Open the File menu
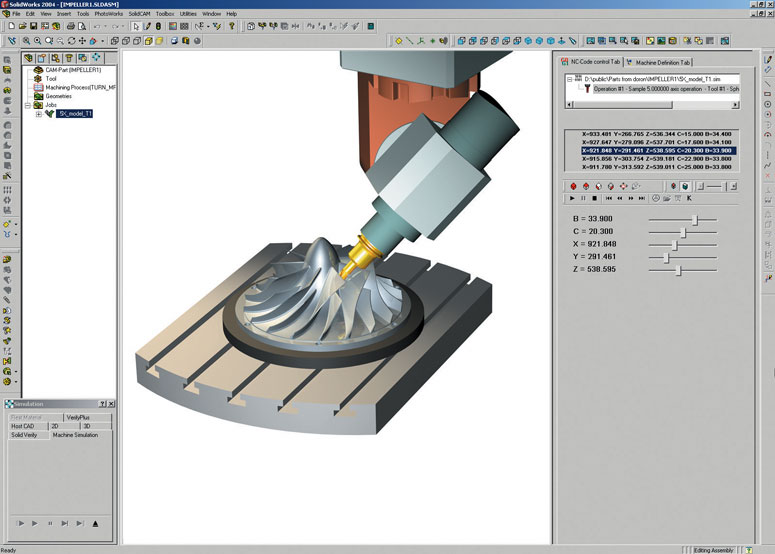 pos(16,14)
